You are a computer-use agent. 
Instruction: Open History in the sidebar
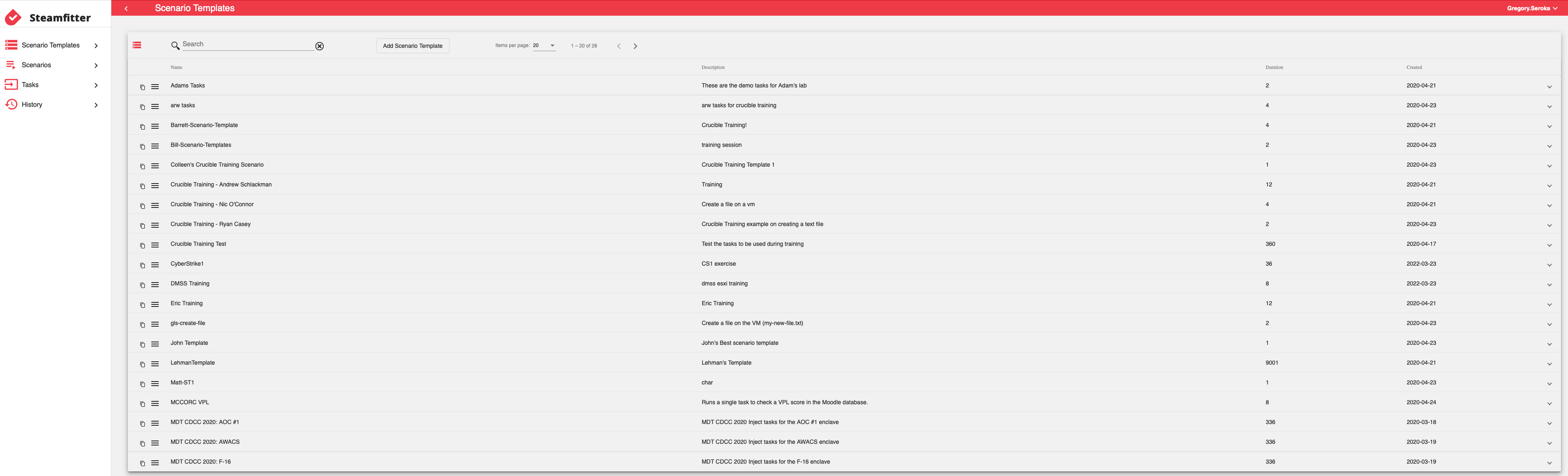(32, 105)
